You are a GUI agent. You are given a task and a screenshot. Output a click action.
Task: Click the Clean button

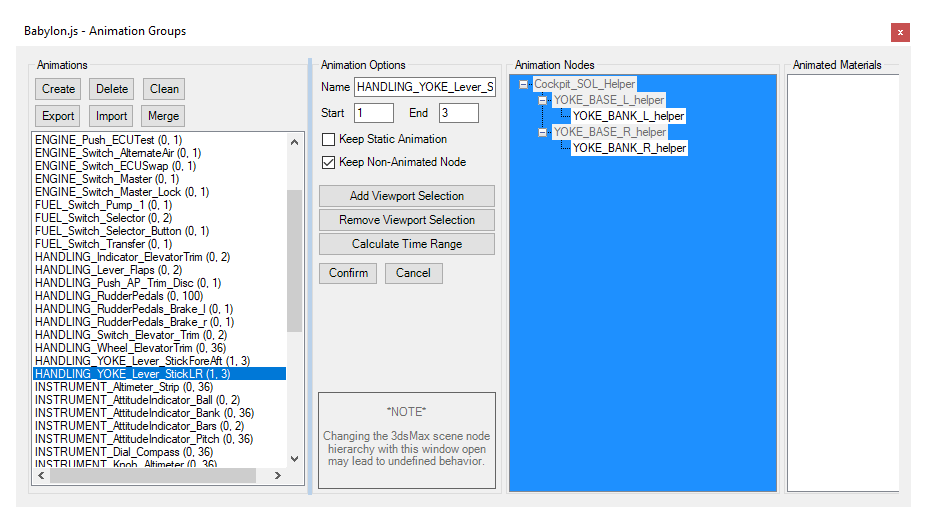pos(164,89)
